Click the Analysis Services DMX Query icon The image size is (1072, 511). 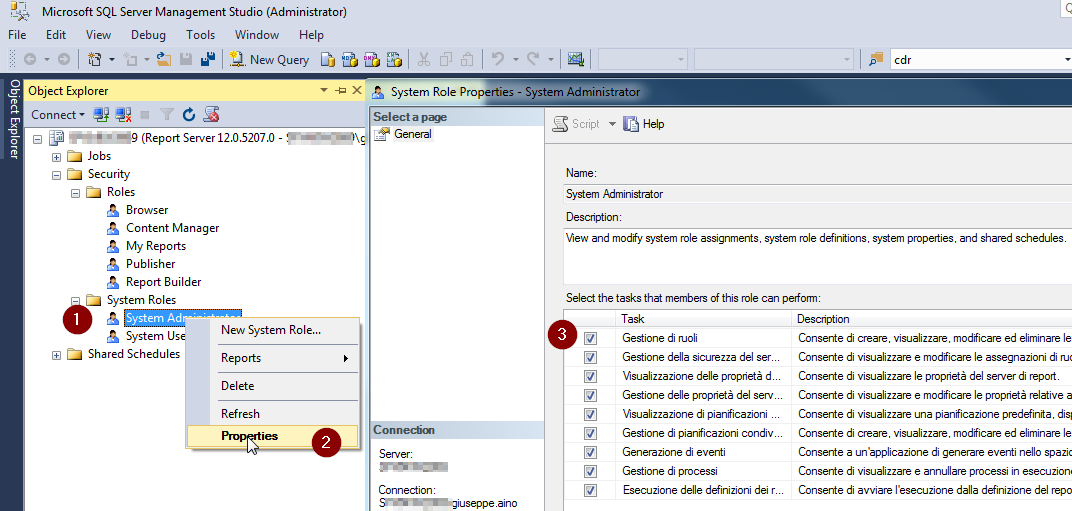[x=371, y=60]
